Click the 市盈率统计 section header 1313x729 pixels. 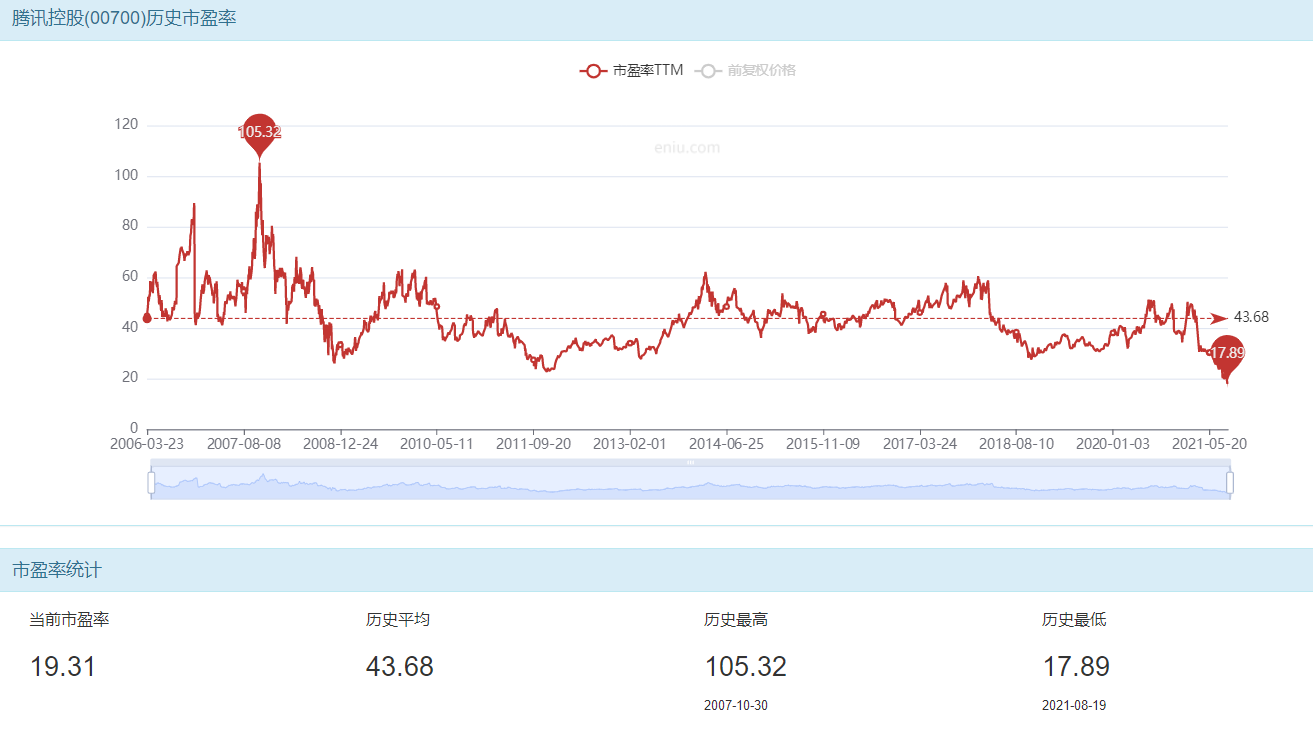(57, 570)
